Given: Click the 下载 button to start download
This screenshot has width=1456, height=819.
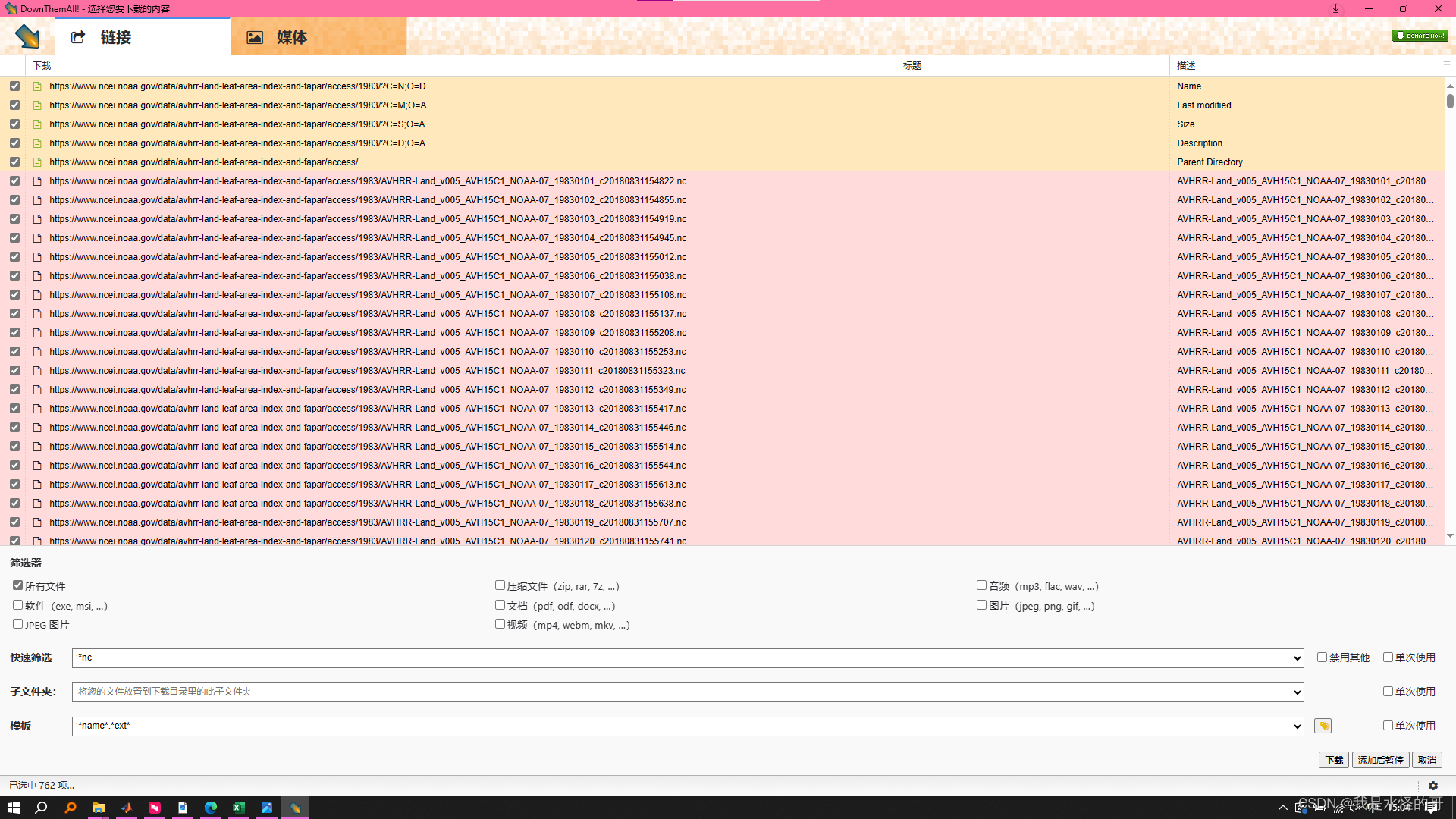Looking at the screenshot, I should 1333,760.
